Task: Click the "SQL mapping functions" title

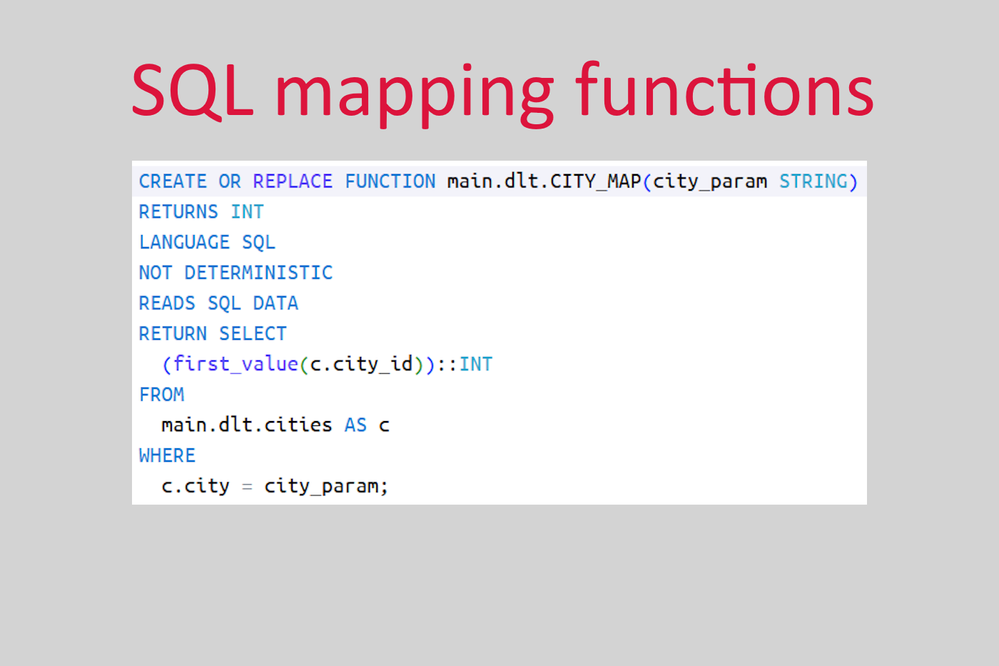Action: 502,92
